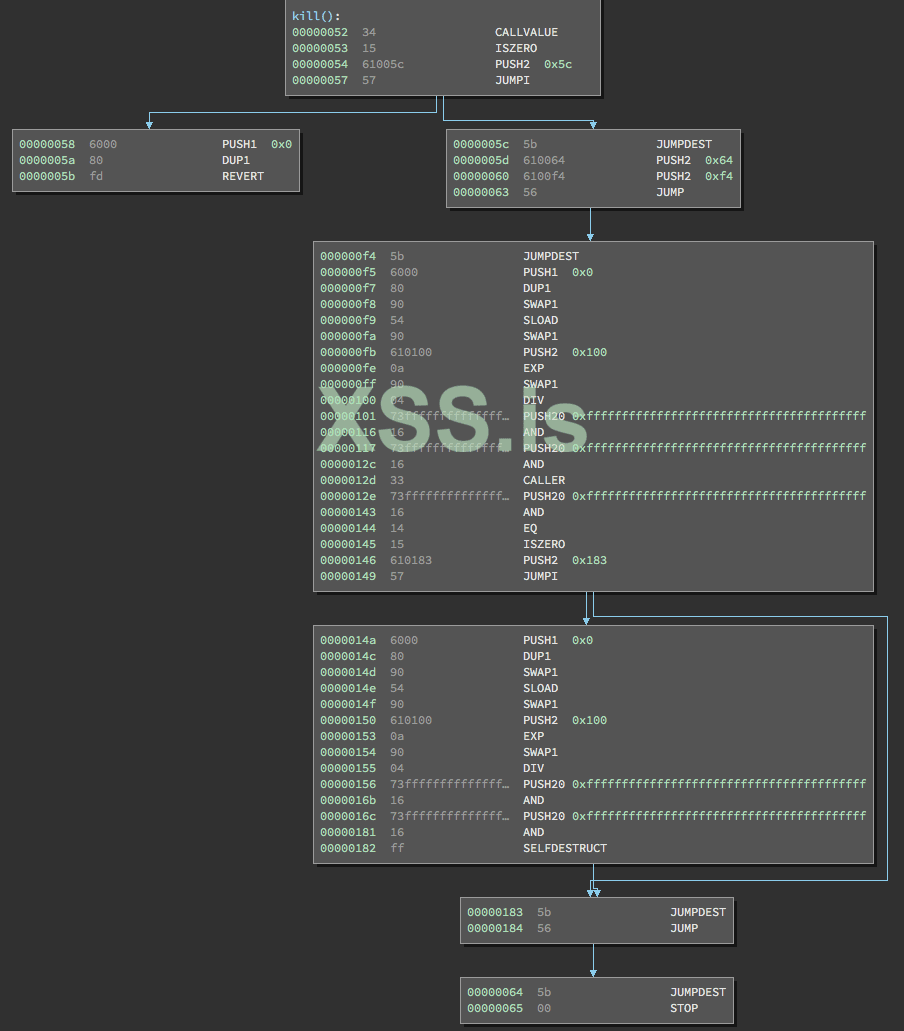Viewport: 904px width, 1031px height.
Task: Select address 00000058 in revert block
Action: point(47,144)
